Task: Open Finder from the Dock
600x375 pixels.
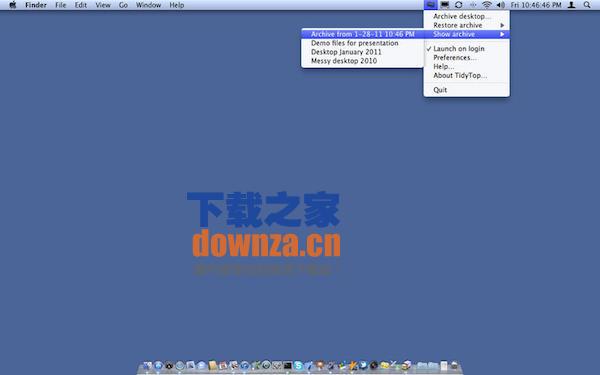Action: tap(147, 365)
